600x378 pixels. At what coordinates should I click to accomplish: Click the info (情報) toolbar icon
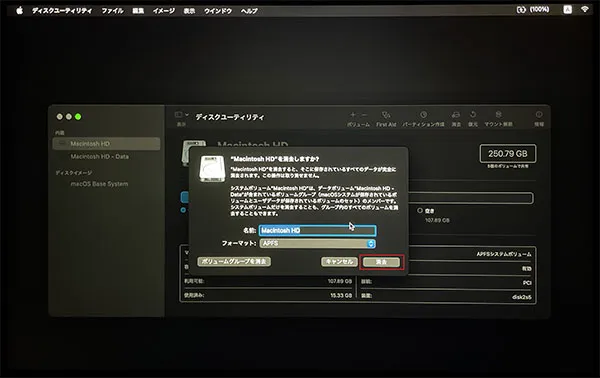539,115
